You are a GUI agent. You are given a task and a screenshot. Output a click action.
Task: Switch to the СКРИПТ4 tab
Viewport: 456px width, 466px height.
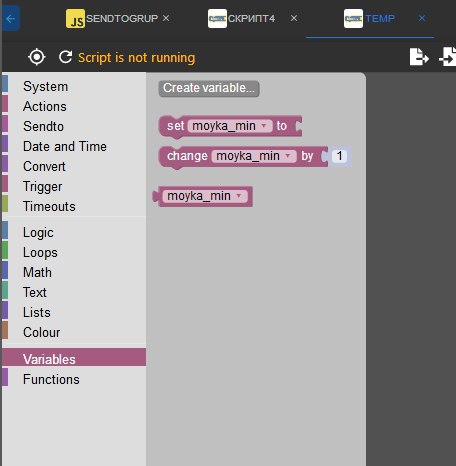pos(251,18)
